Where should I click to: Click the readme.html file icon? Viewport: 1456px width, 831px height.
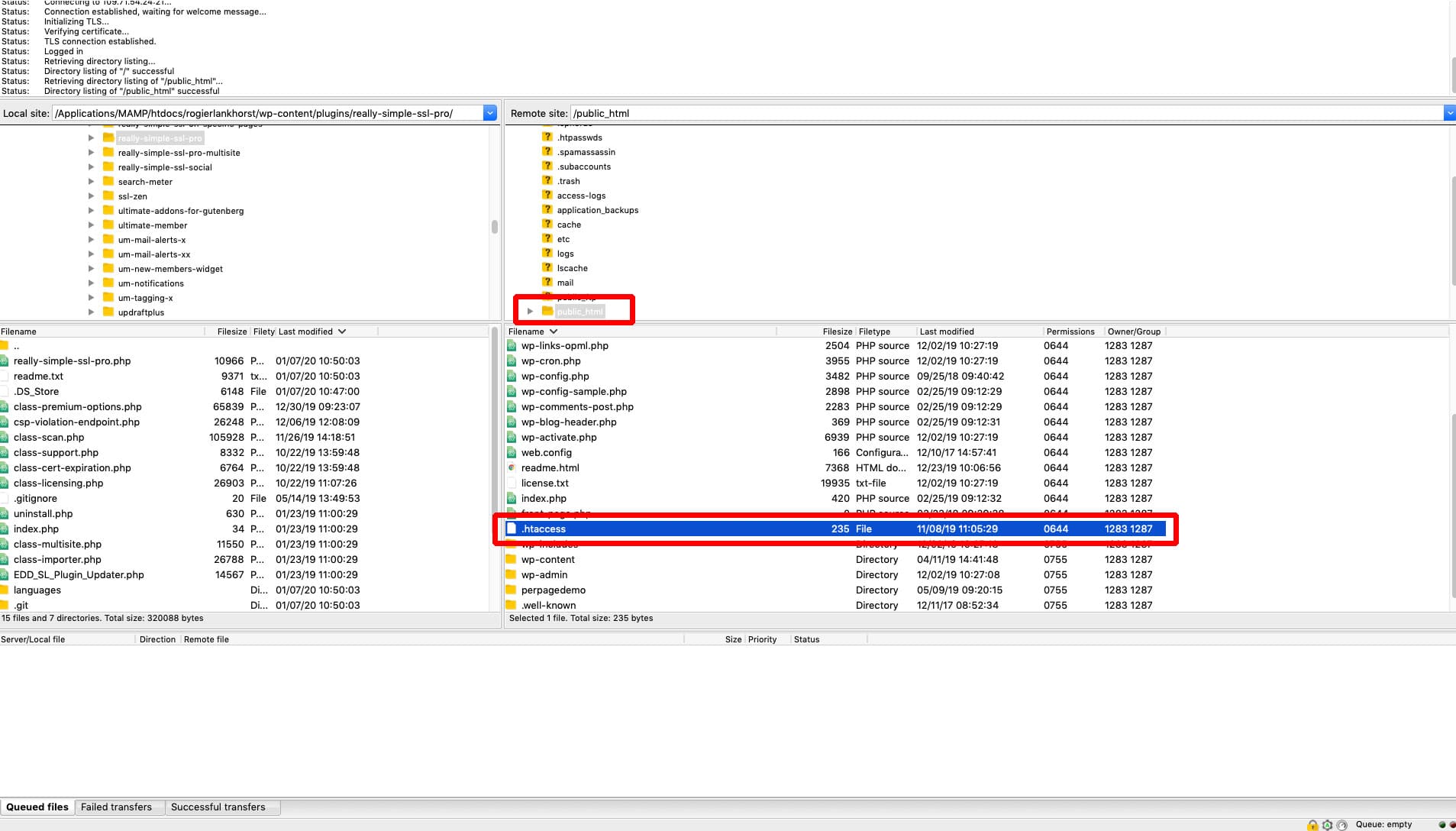point(512,467)
